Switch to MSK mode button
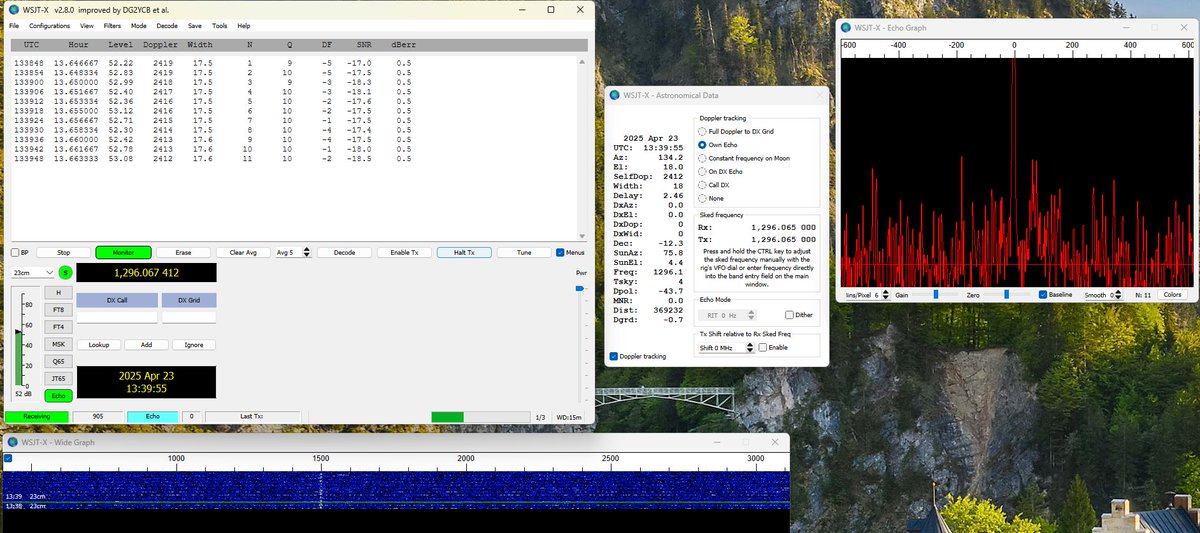1200x533 pixels. [59, 344]
